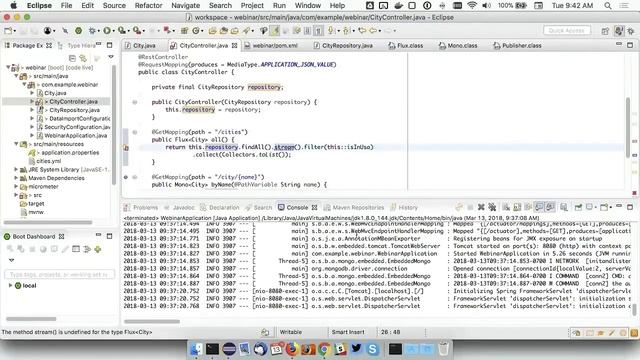Click the console horizontal scrollbar thumb
640x360 pixels.
coord(152,321)
